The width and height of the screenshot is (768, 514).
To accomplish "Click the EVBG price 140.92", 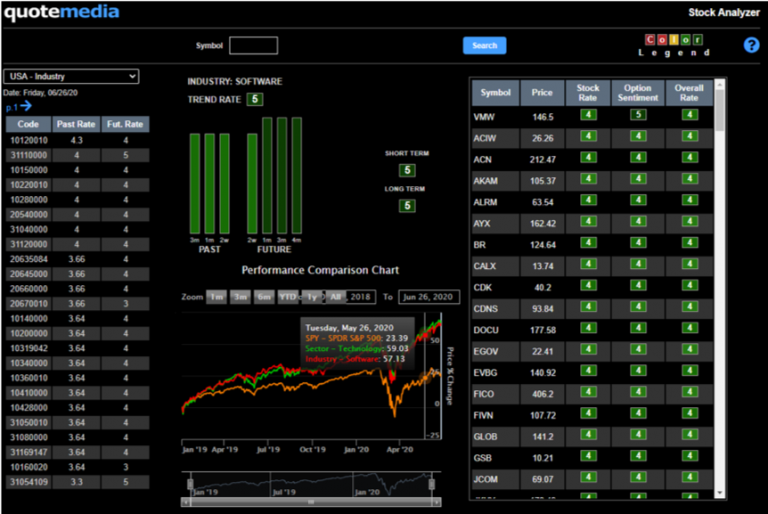I will (543, 373).
